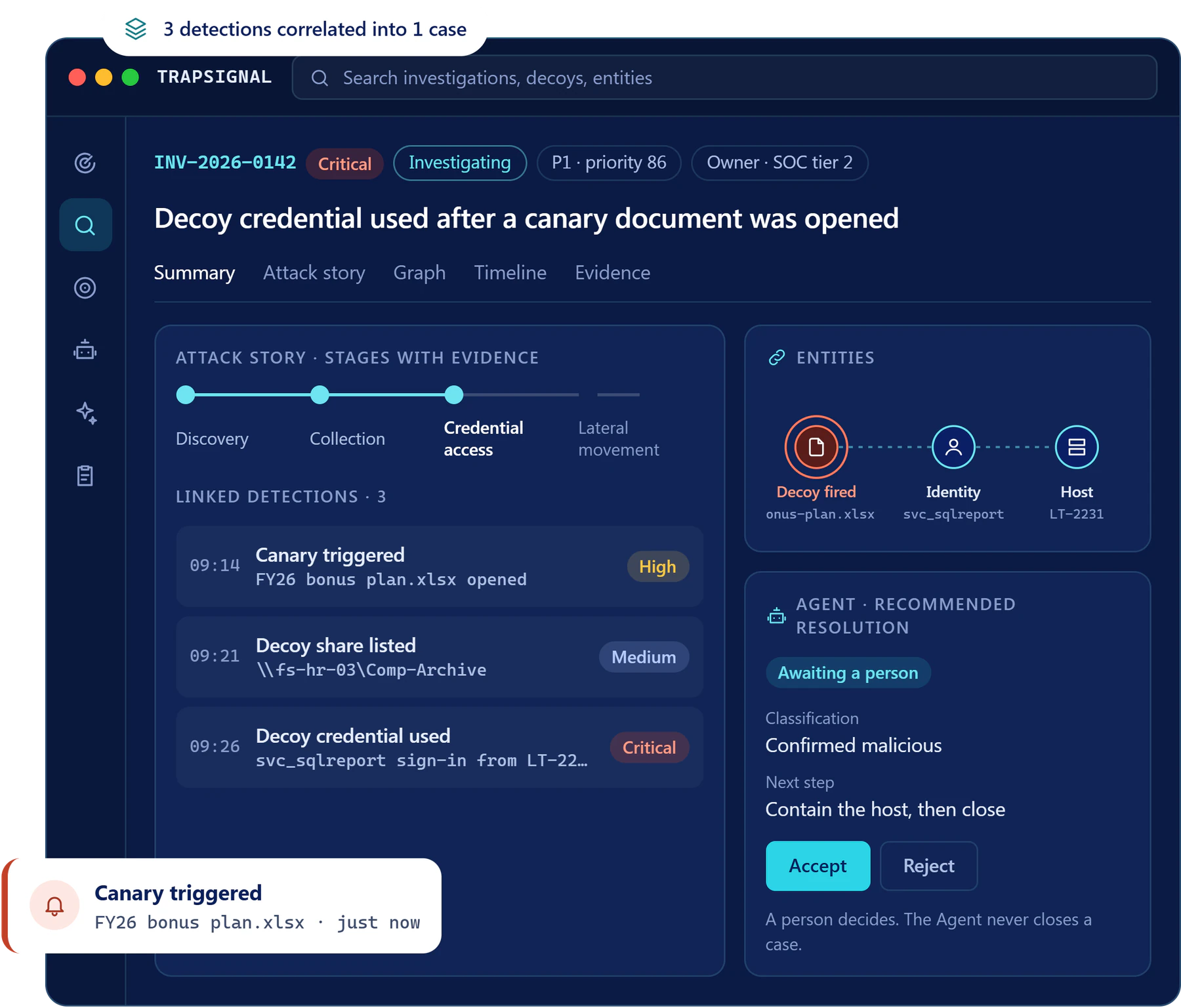Screen dimensions: 1181x1008
Task: Accept the recommended resolution
Action: pyautogui.click(x=818, y=866)
